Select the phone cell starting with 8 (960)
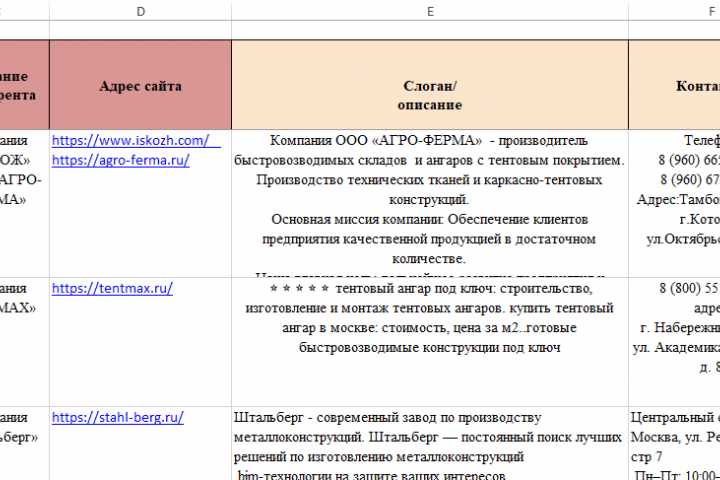720x480 pixels. [675, 203]
